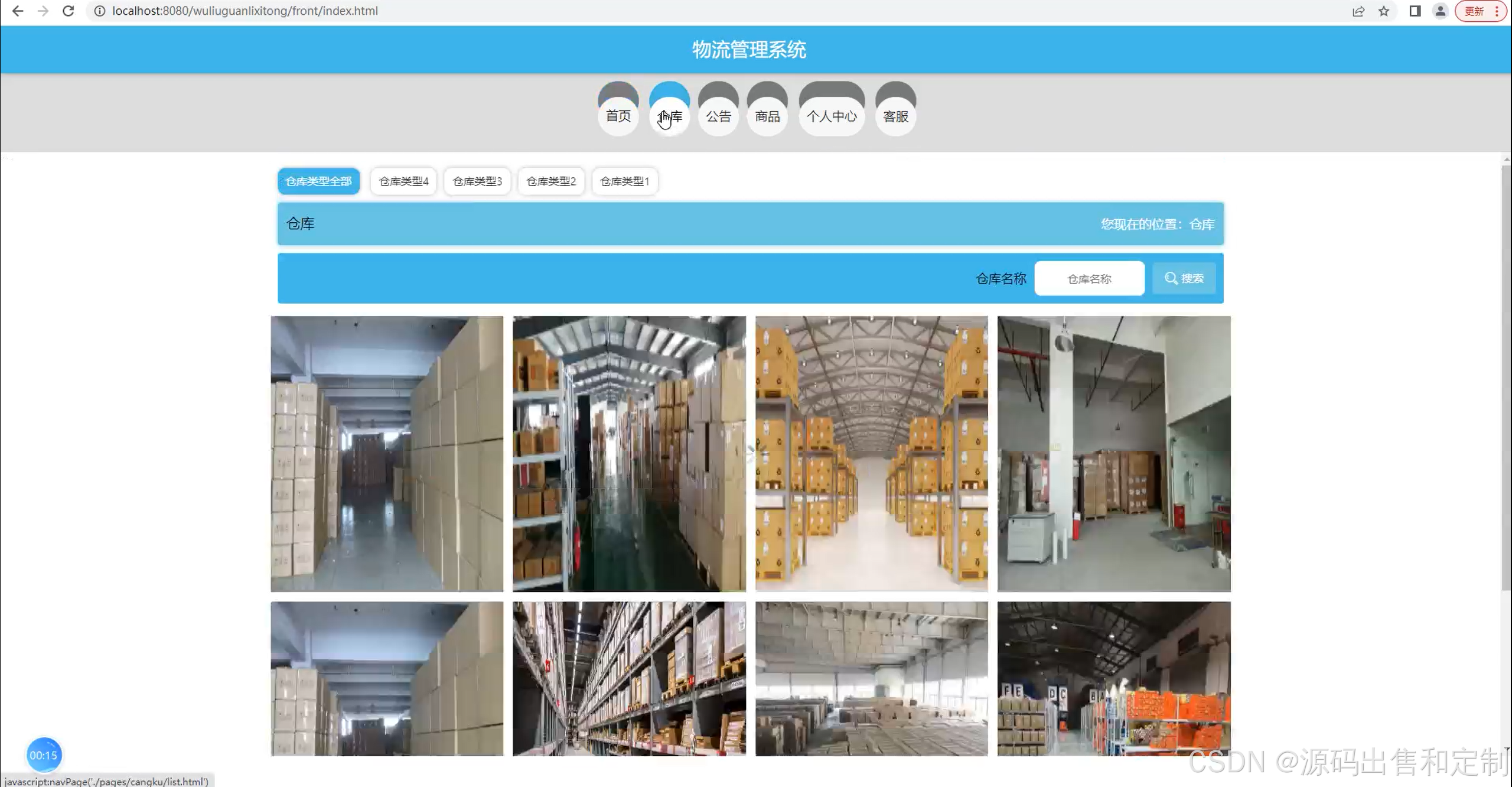Image resolution: width=1512 pixels, height=787 pixels.
Task: Open the orange-shelved warehouse thumbnail
Action: coord(1113,678)
